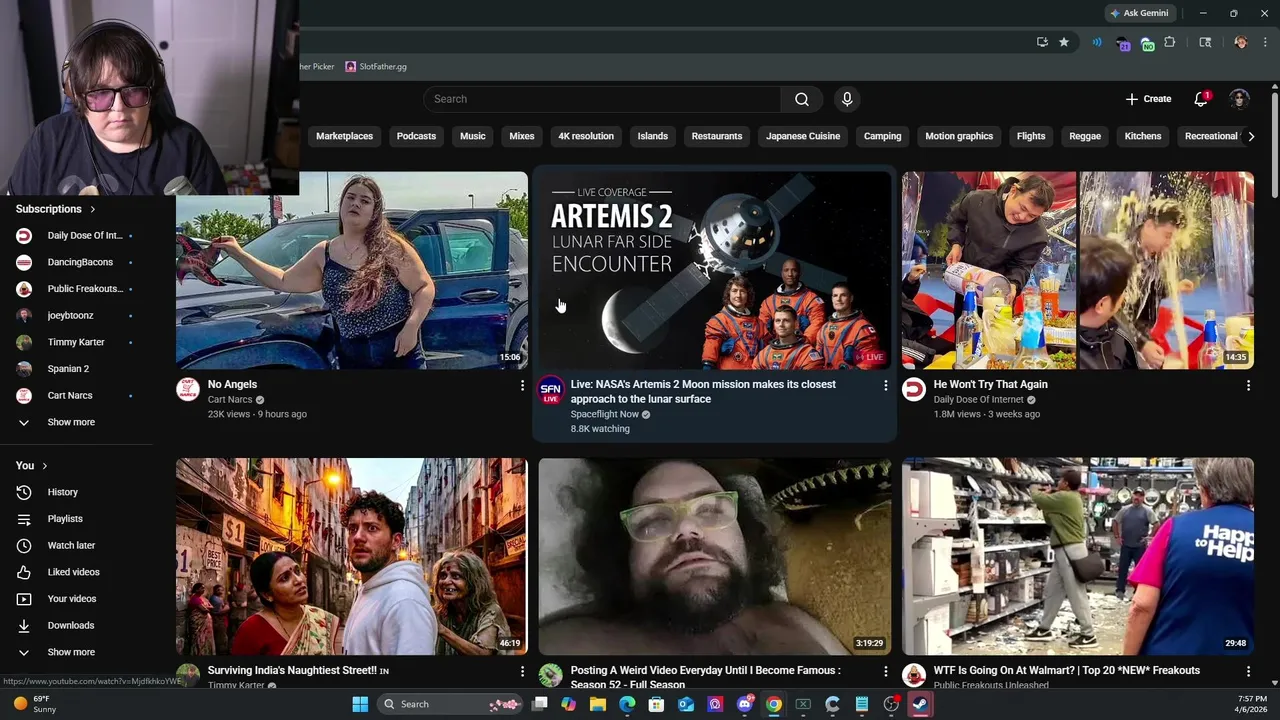Open the Timmy Karter subscription
Screen dimensions: 1280x720
click(x=76, y=342)
